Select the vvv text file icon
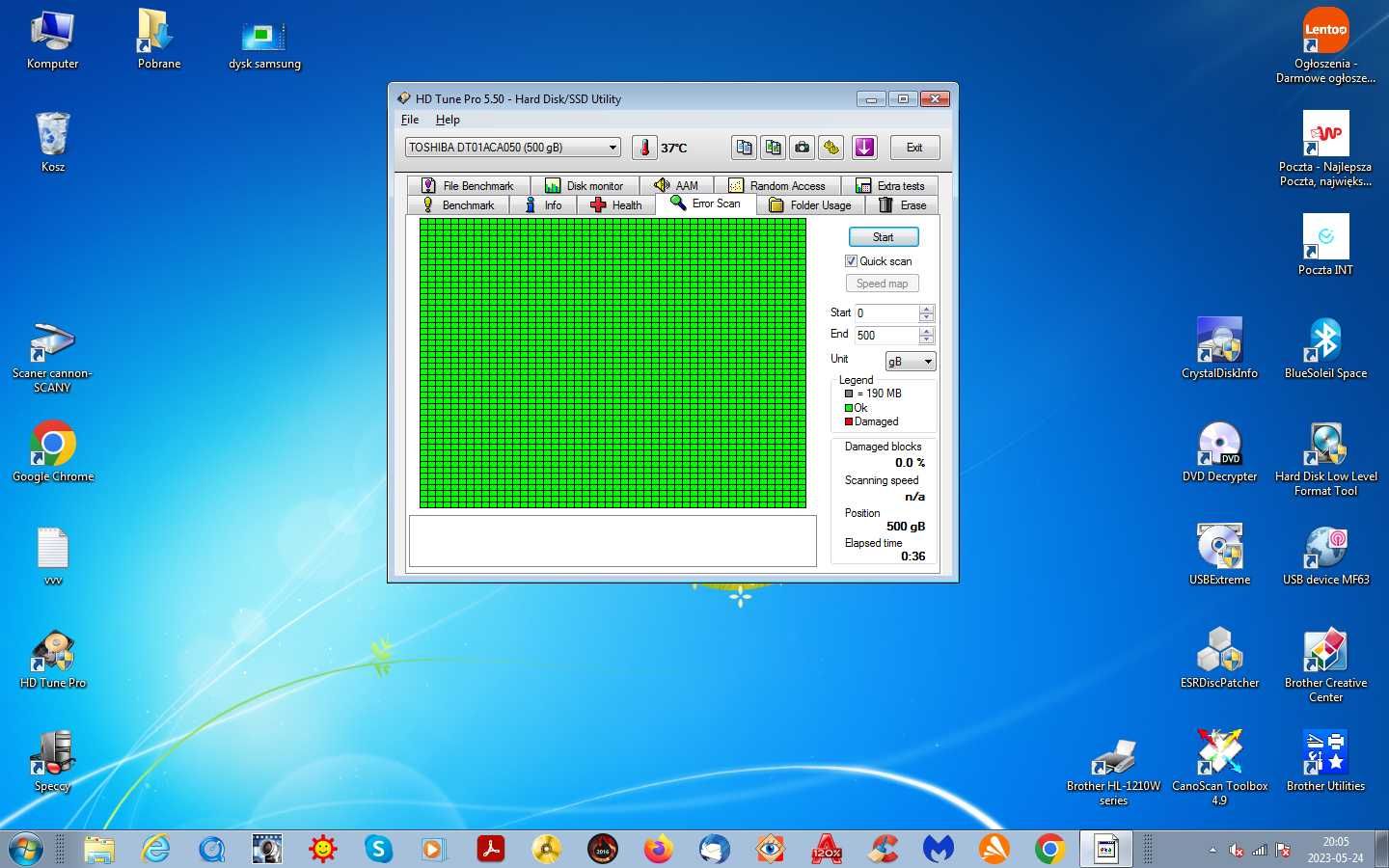 click(x=53, y=556)
